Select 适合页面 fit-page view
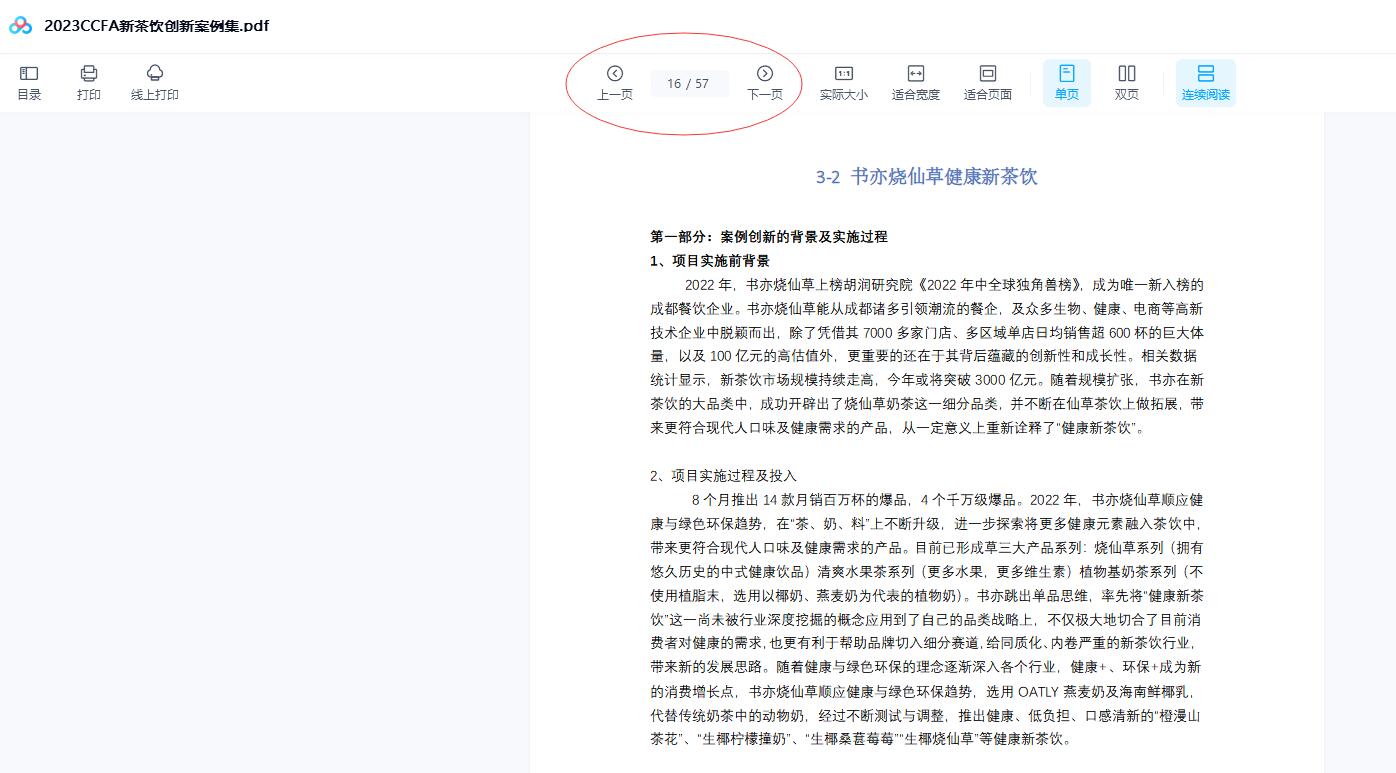 (x=987, y=82)
